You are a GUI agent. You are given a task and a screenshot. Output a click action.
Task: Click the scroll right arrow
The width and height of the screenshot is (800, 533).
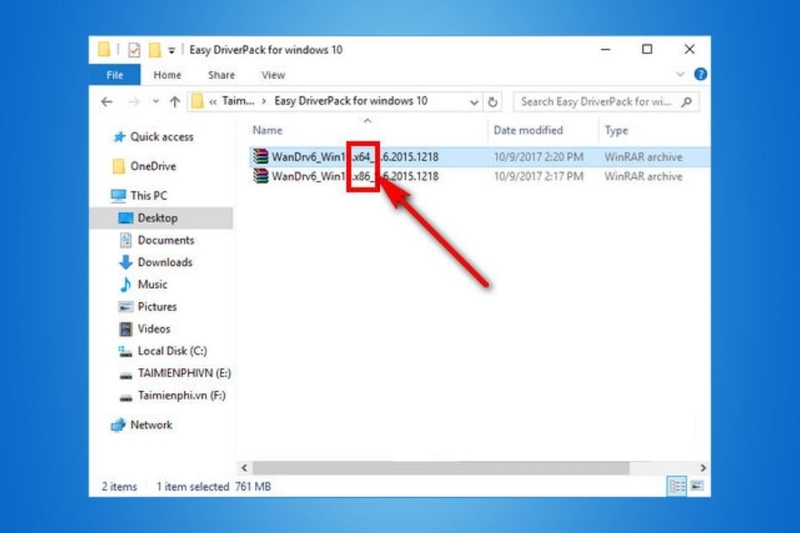point(703,468)
